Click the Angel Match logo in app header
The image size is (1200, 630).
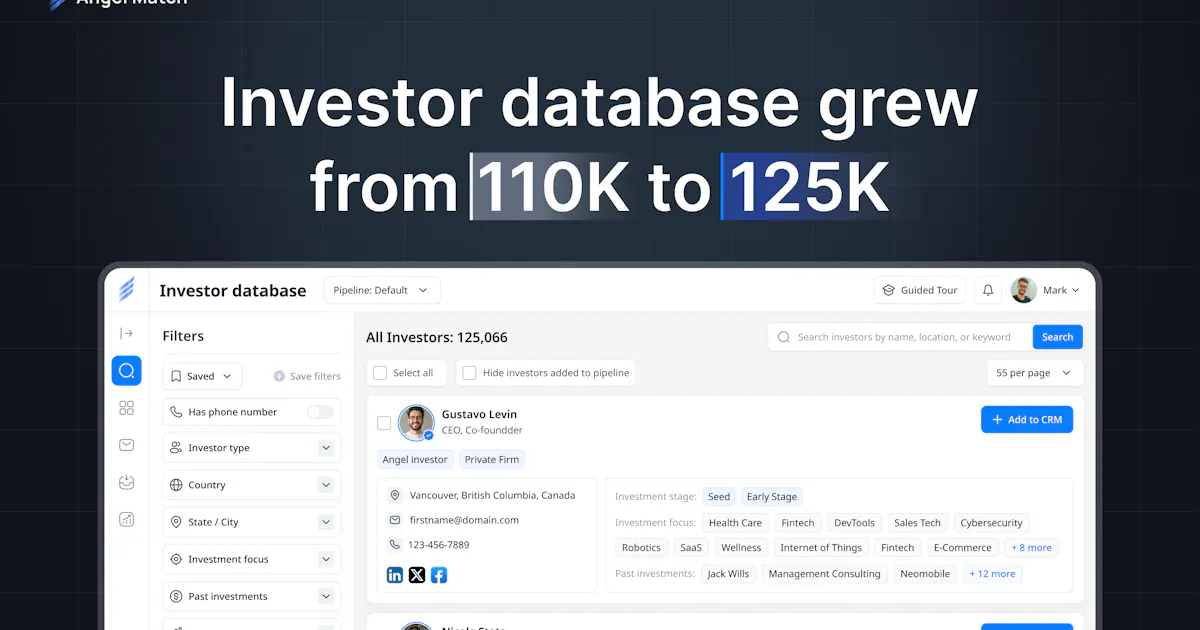[126, 290]
